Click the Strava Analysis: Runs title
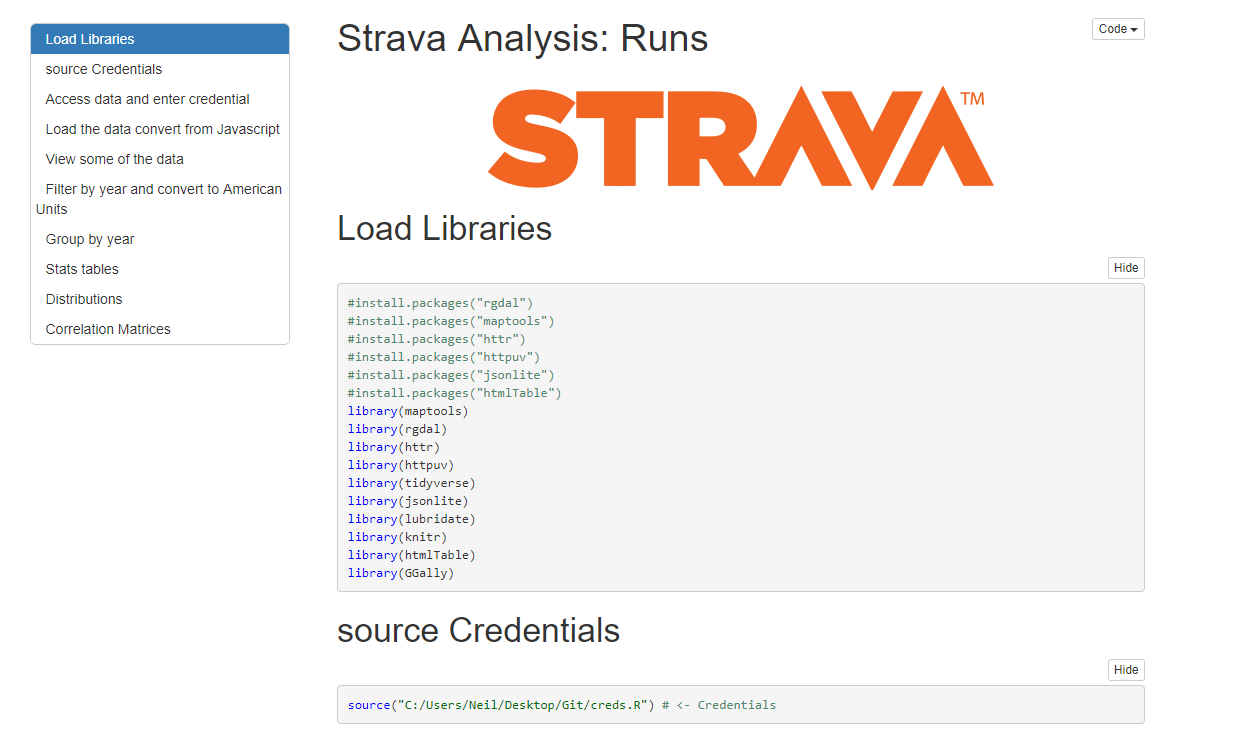 click(523, 39)
